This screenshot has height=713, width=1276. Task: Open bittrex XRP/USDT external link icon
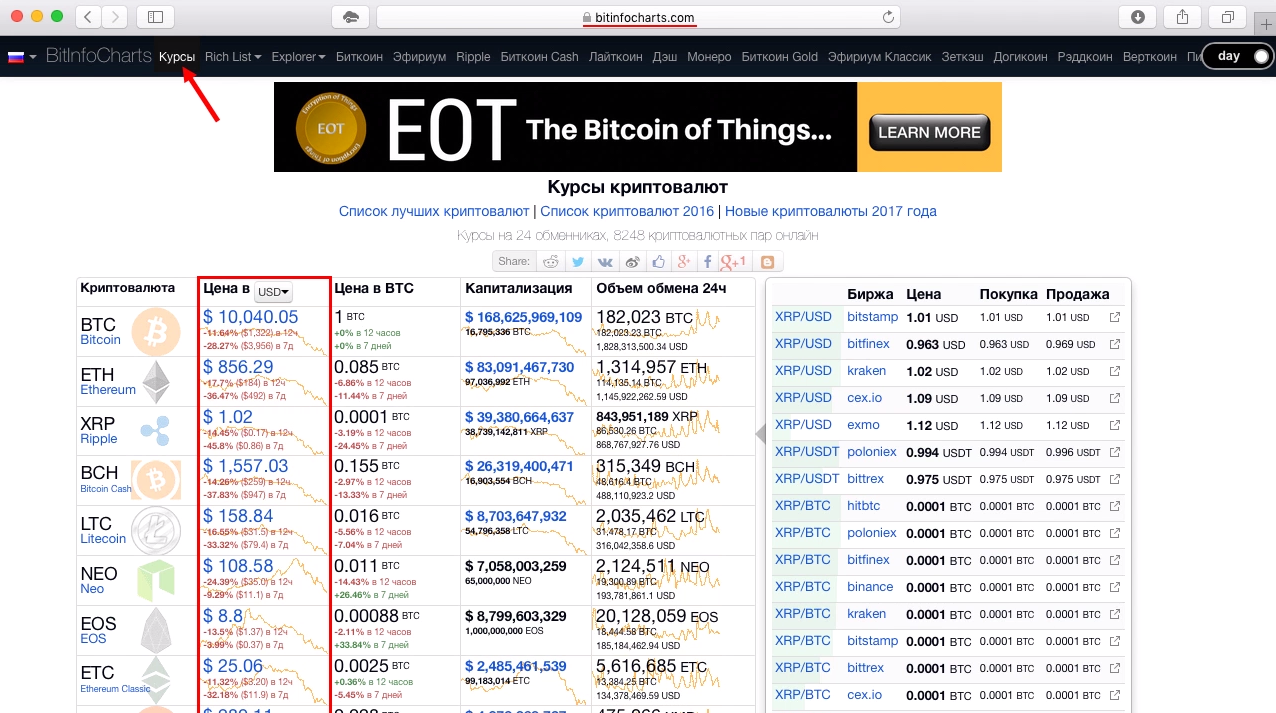1115,479
